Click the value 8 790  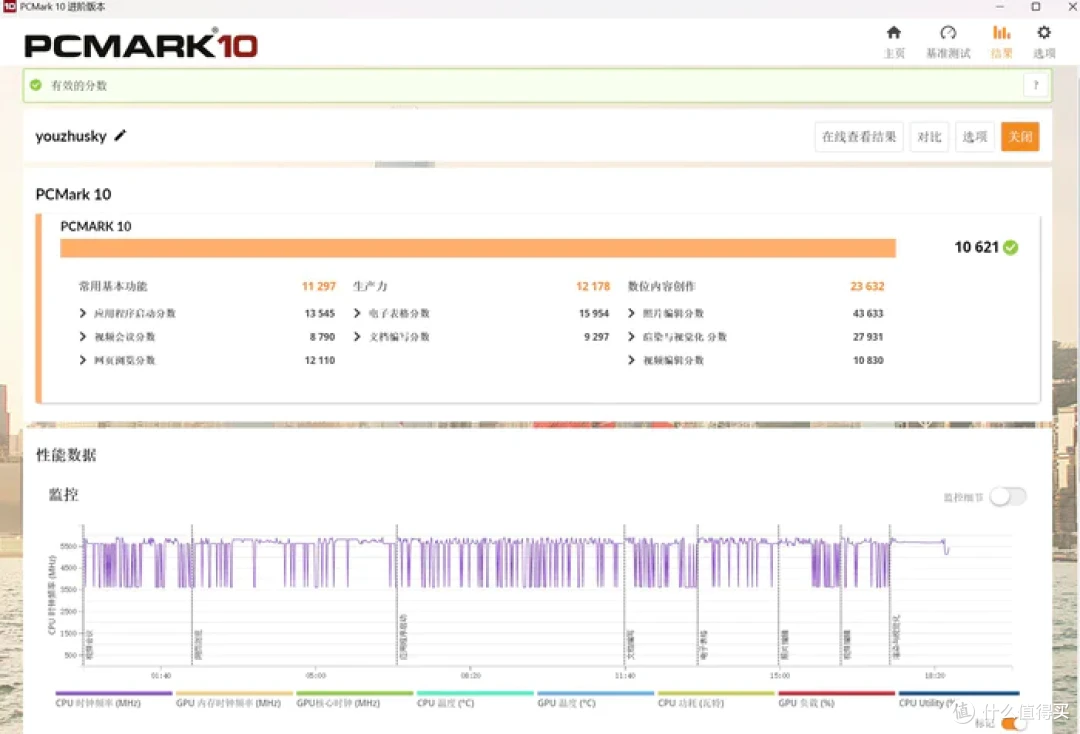pos(322,337)
